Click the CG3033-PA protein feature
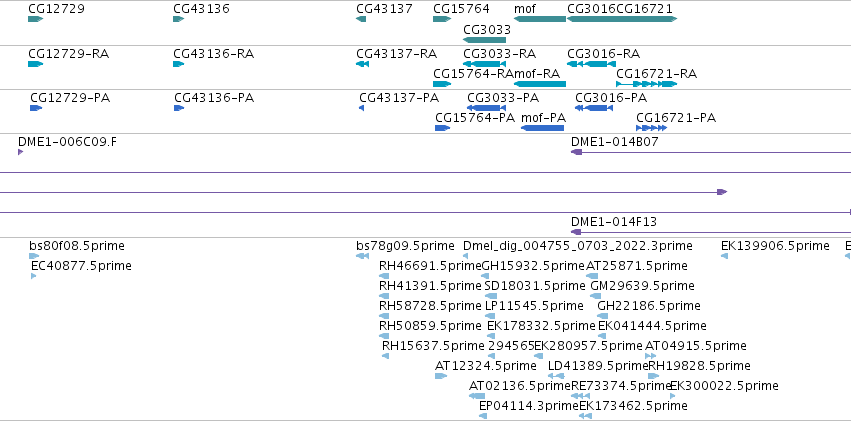The height and width of the screenshot is (421, 851). [x=486, y=108]
